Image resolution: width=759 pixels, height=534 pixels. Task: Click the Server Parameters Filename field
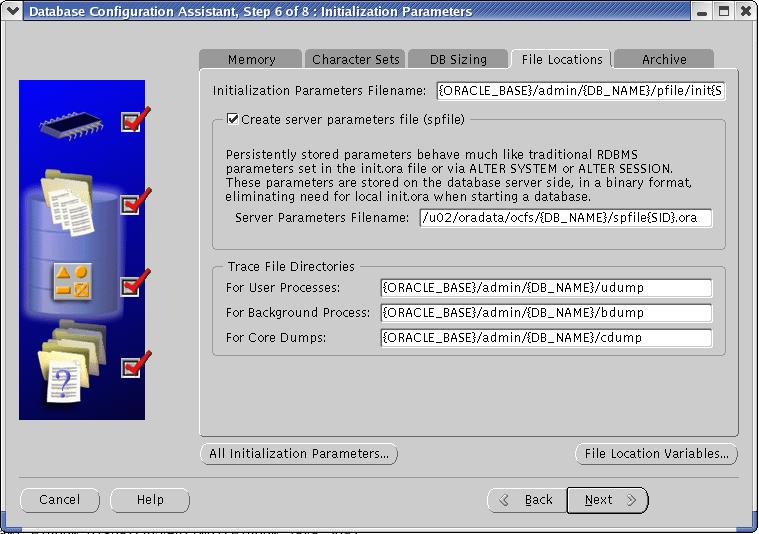566,218
